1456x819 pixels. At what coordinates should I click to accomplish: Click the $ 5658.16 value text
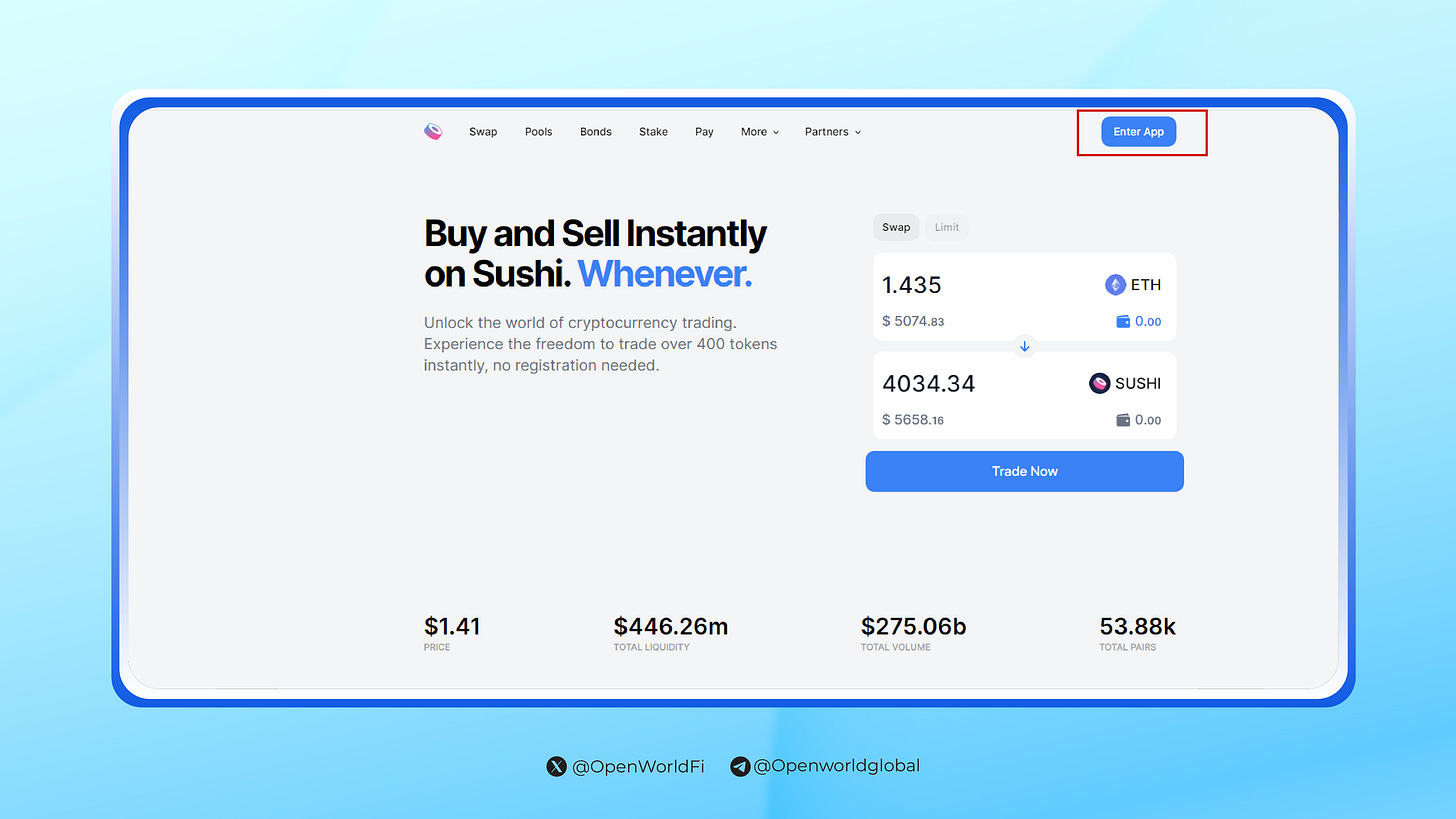913,420
